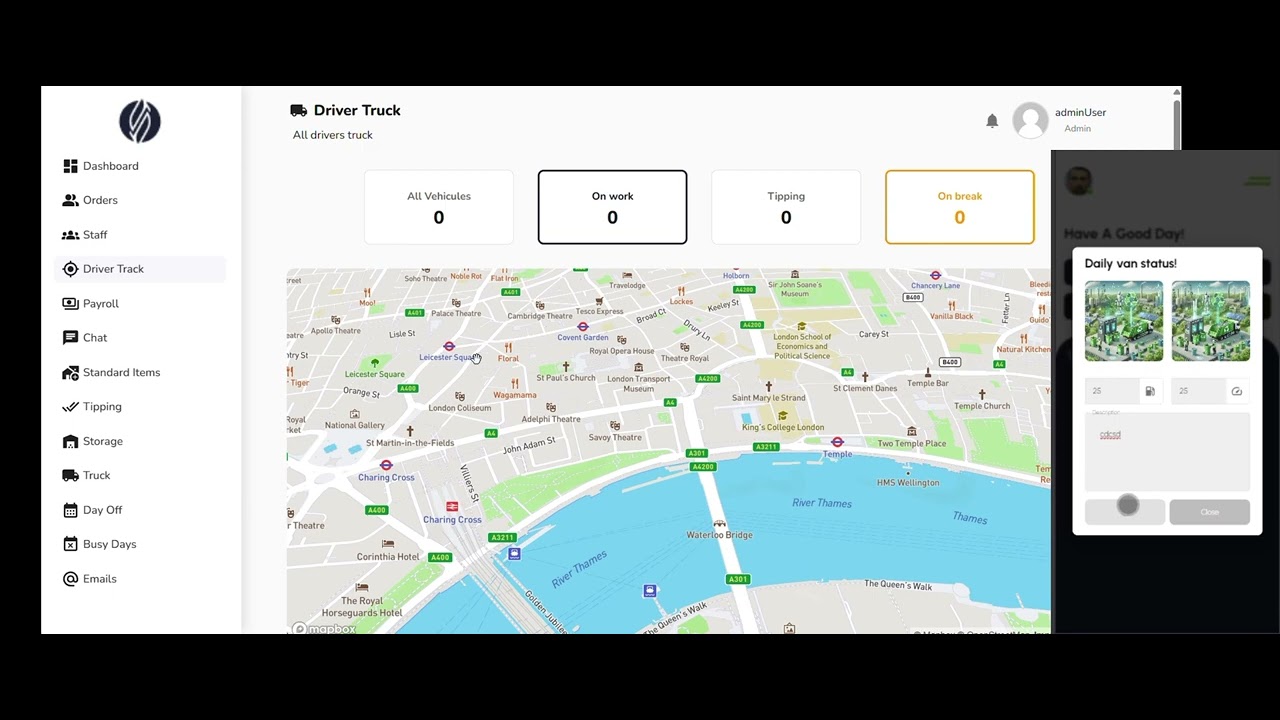Click the Emails at-sign icon
The width and height of the screenshot is (1280, 720).
[70, 579]
